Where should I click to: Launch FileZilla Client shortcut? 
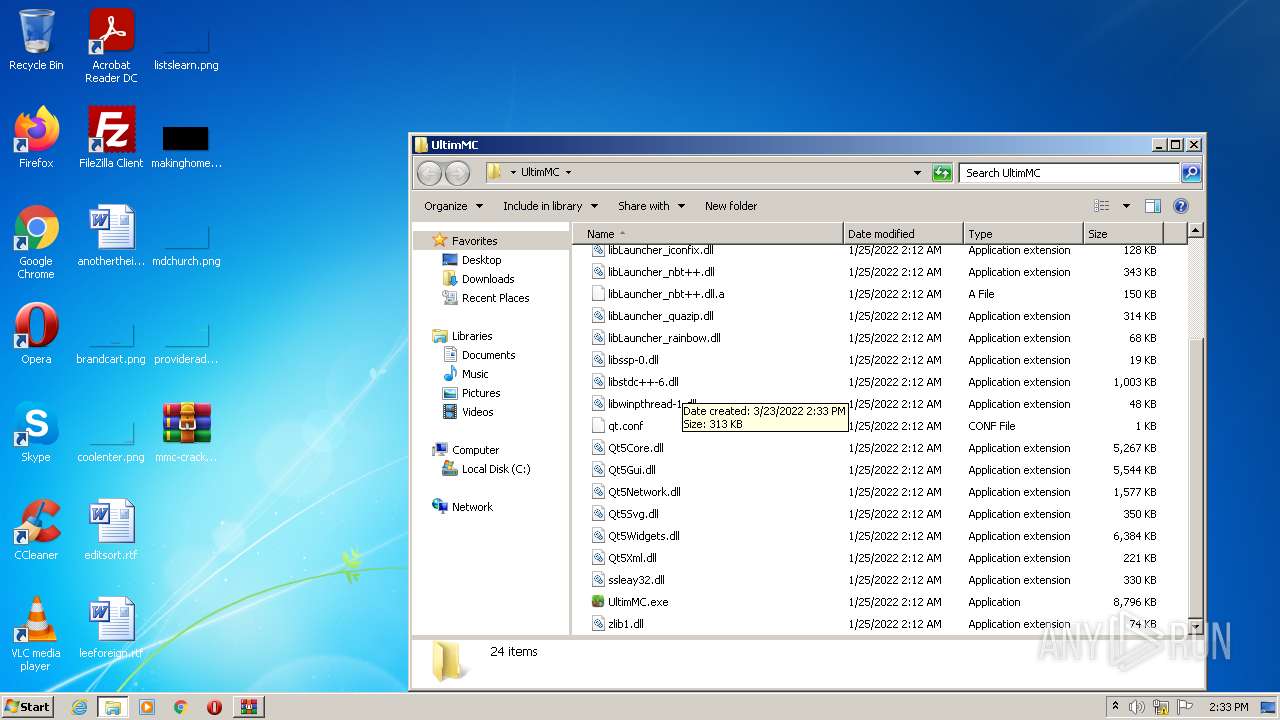click(111, 138)
